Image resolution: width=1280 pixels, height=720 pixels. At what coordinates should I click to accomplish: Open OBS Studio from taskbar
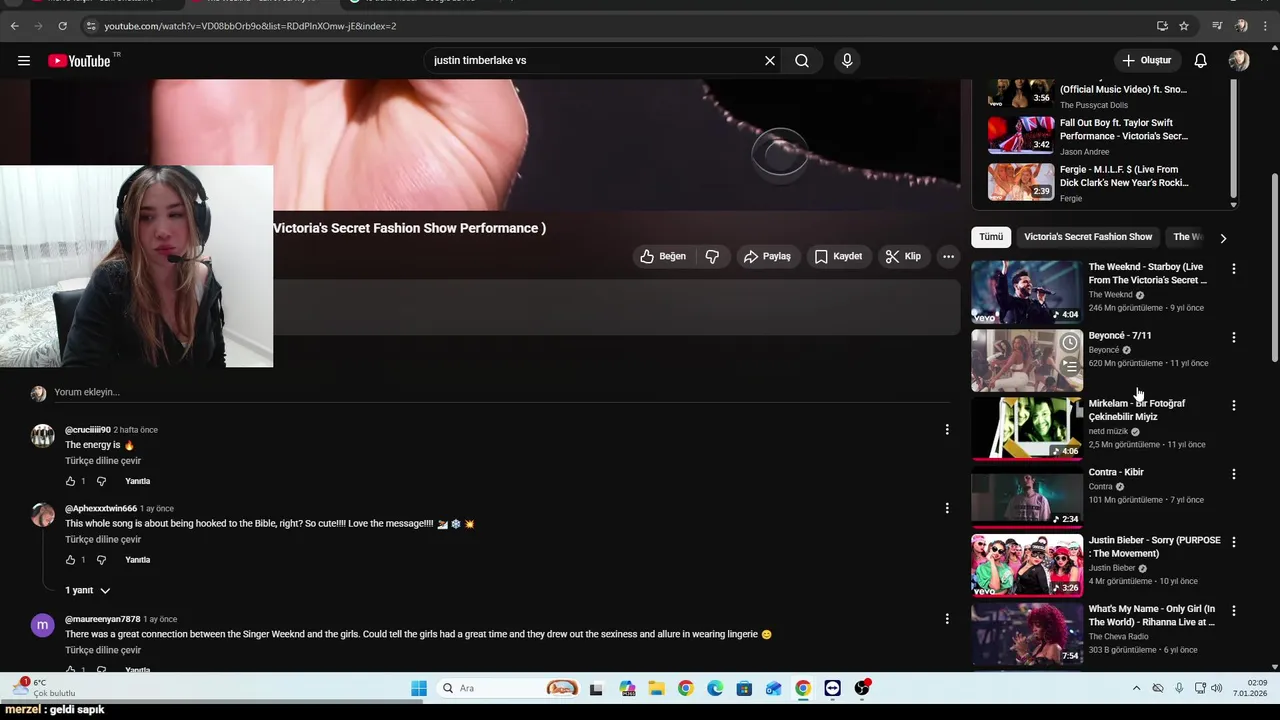tap(862, 688)
